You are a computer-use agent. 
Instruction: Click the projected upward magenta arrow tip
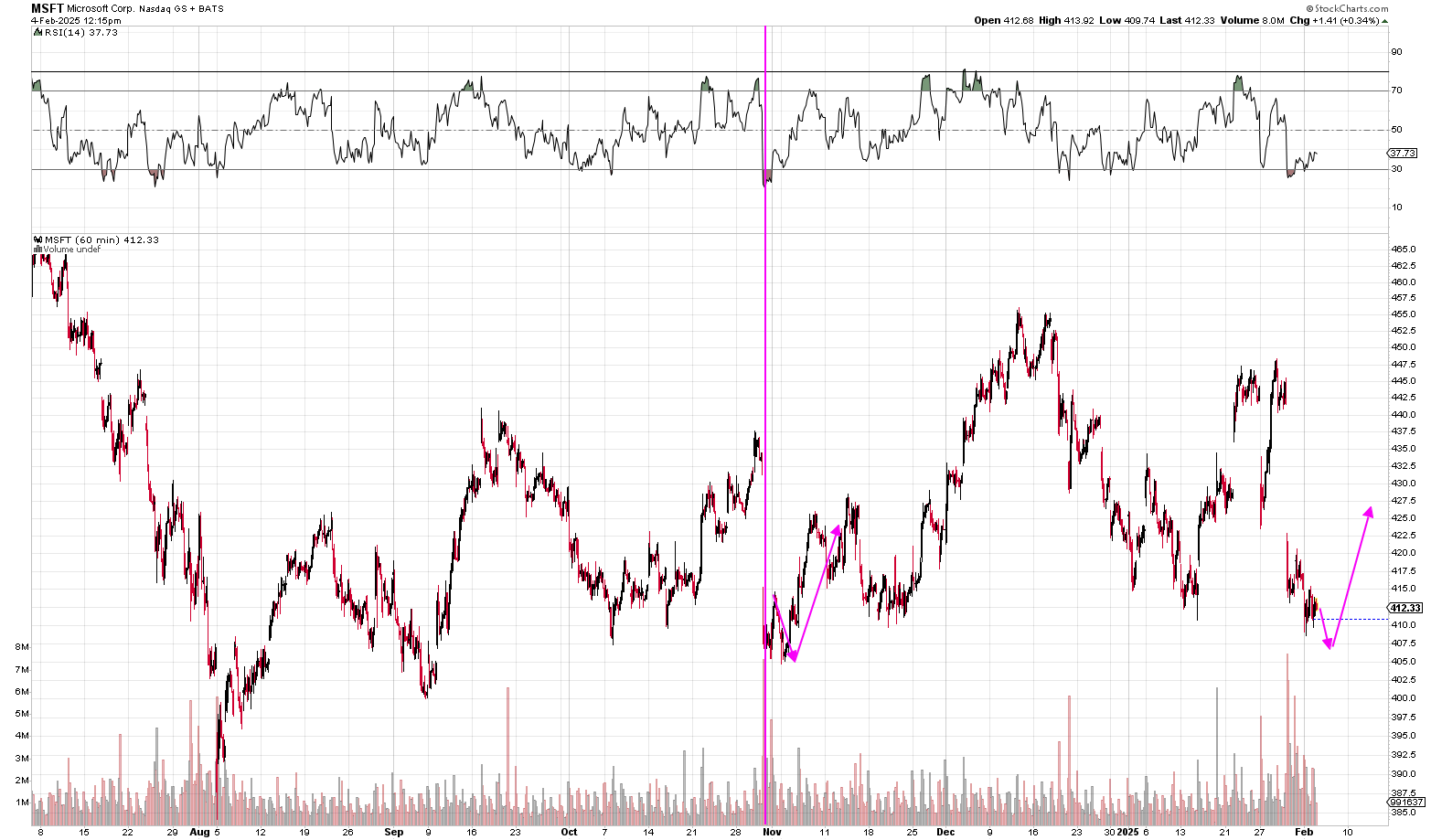point(1369,508)
